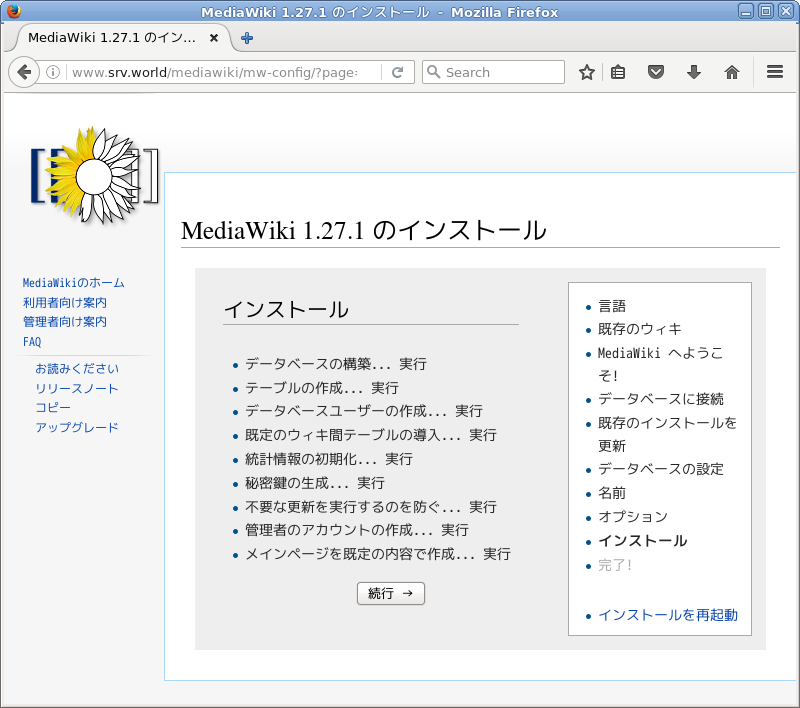
Task: Go to Firefox Home page icon
Action: 732,72
